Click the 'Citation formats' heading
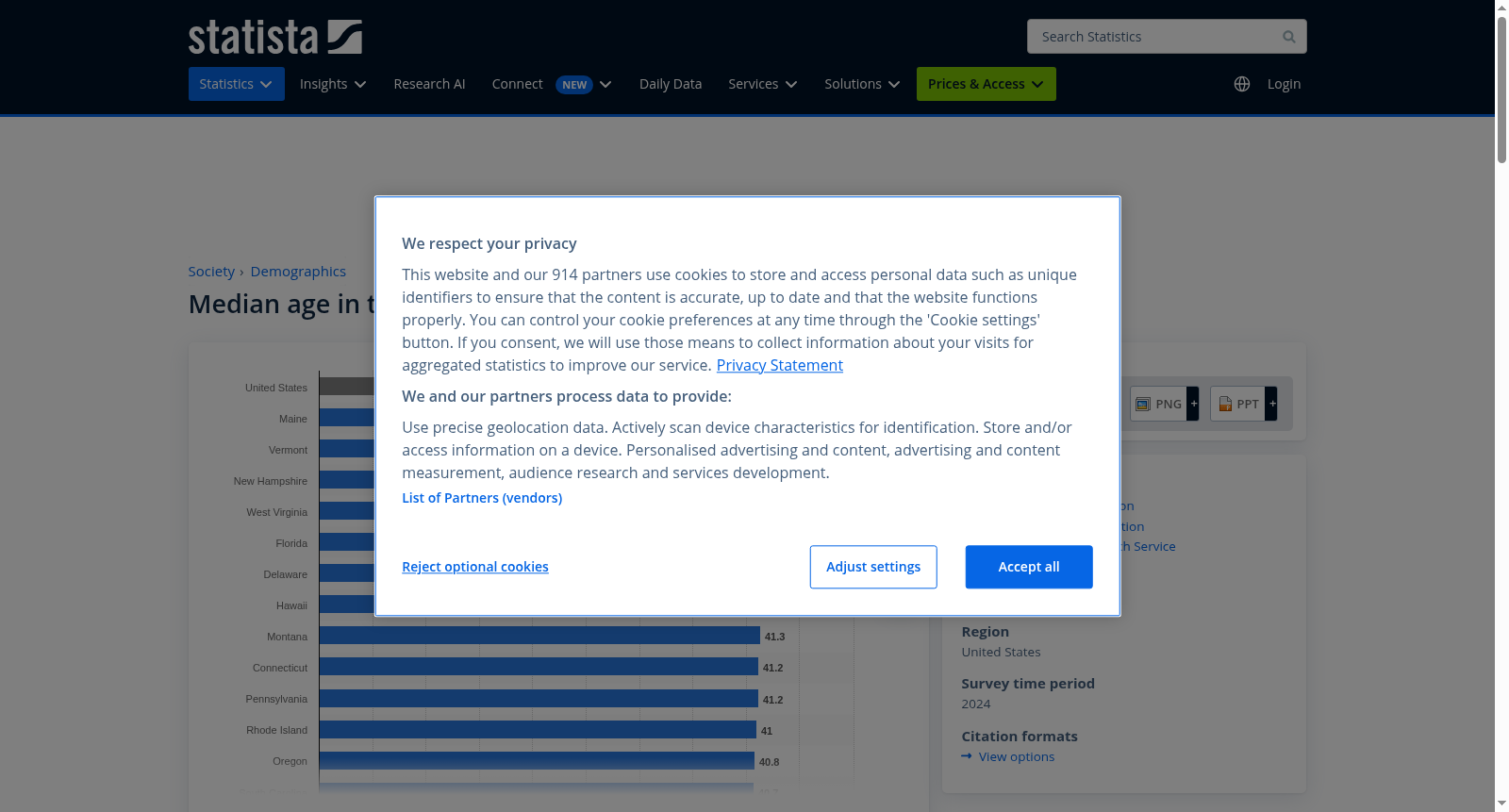Image resolution: width=1509 pixels, height=812 pixels. pos(1020,737)
